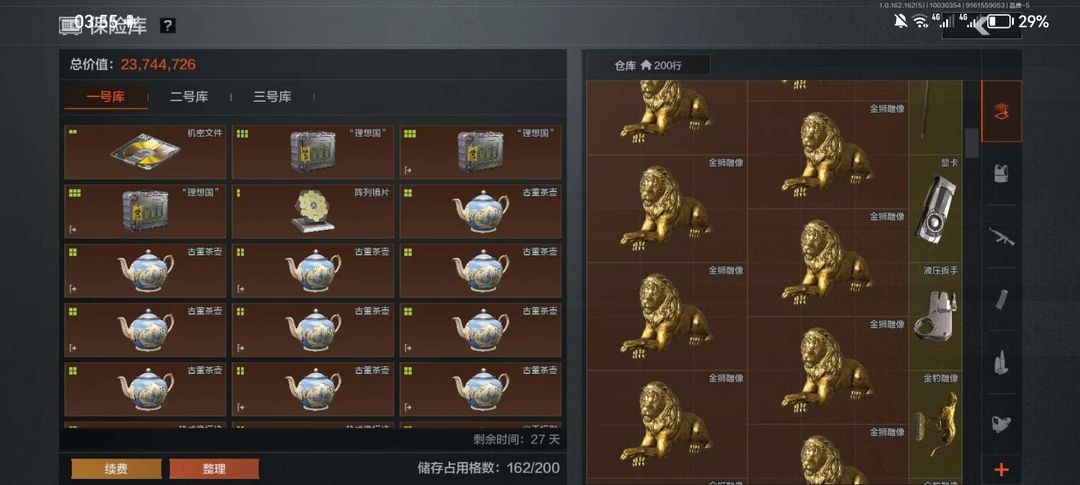Open the vault help question mark

[x=167, y=26]
